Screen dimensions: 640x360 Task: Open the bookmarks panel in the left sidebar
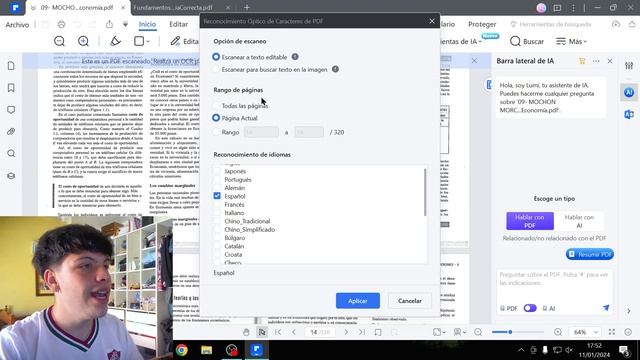[x=11, y=88]
